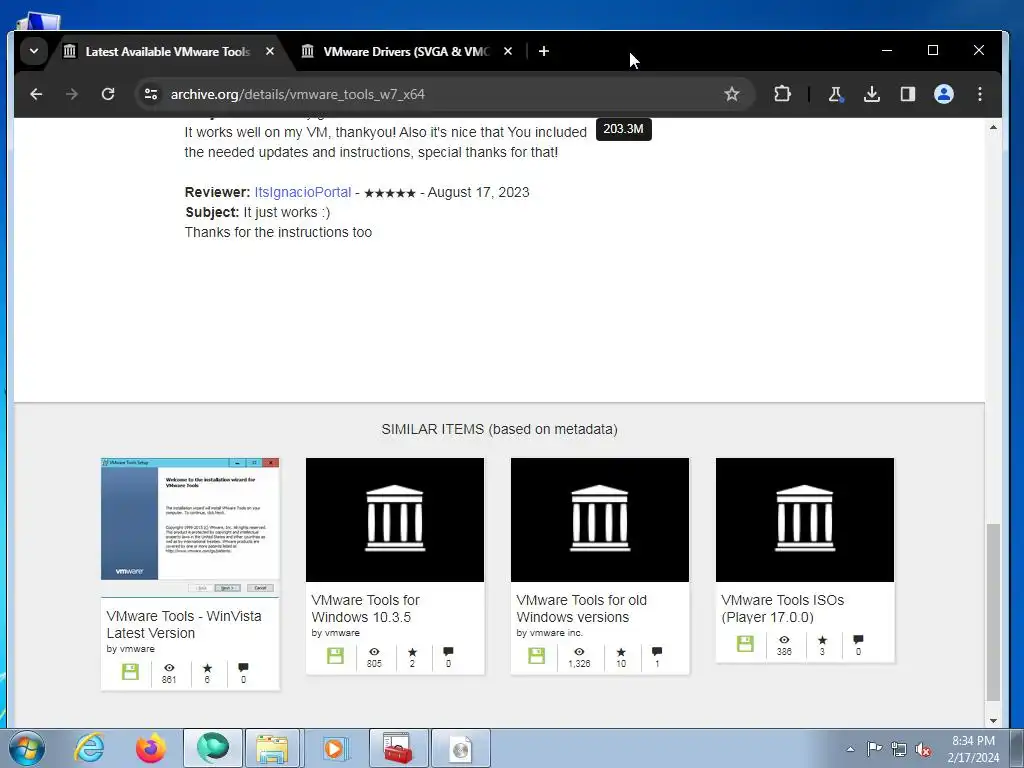Open VMware Tools ISOs (Player 17.0.0) thumbnail
Image resolution: width=1024 pixels, height=768 pixels.
click(x=805, y=520)
